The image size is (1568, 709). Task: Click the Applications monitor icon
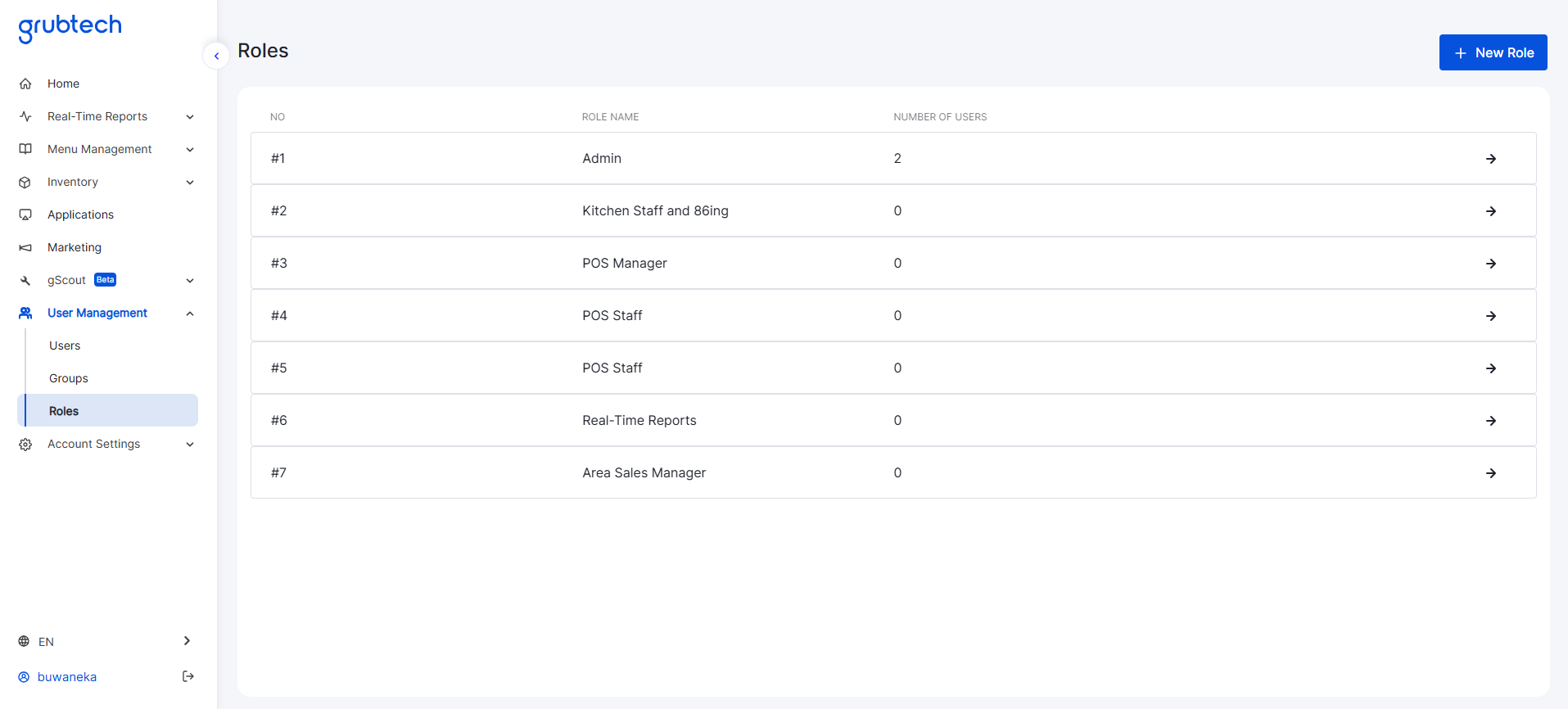click(25, 215)
